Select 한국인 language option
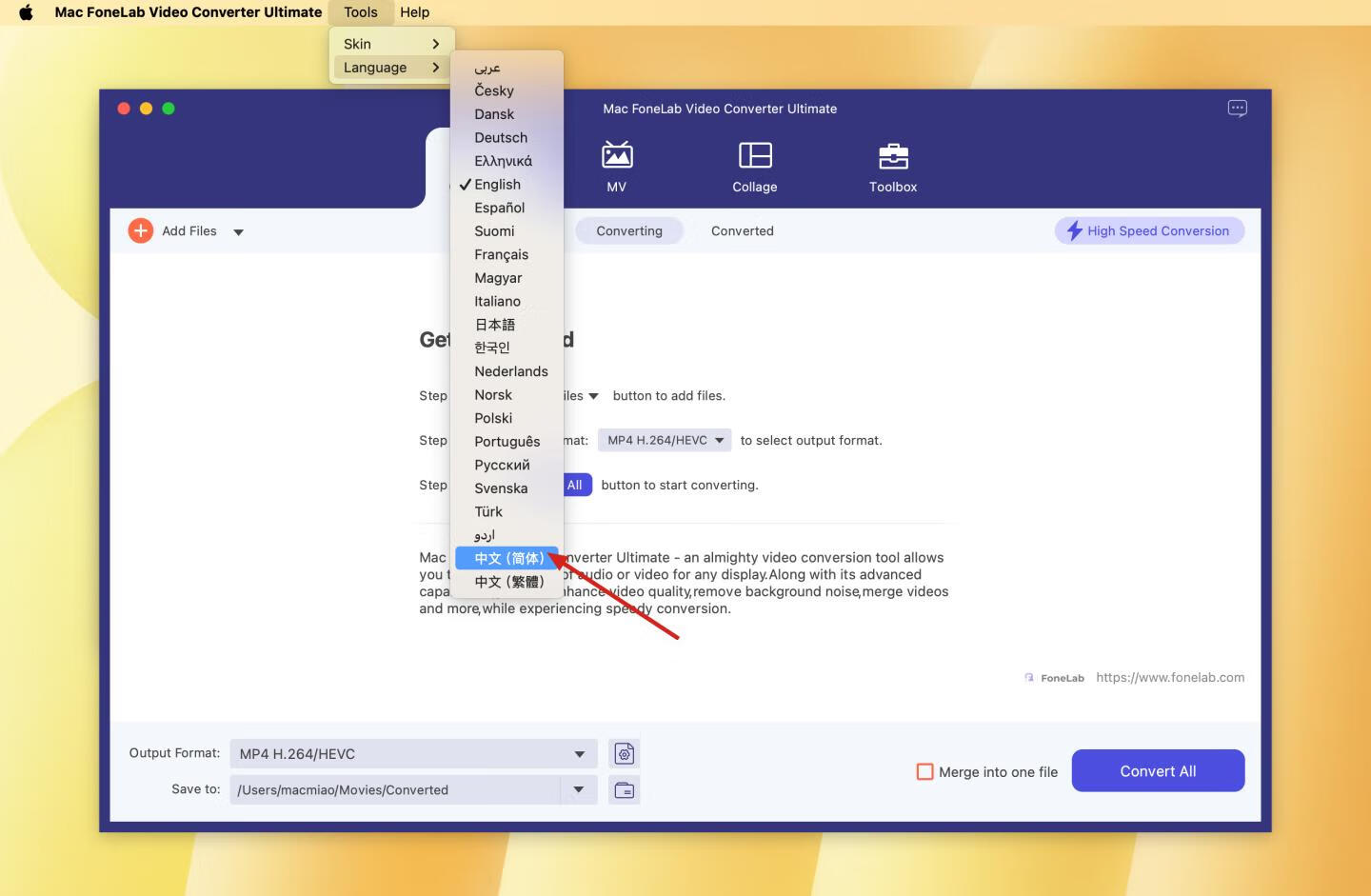Viewport: 1371px width, 896px height. [x=507, y=348]
